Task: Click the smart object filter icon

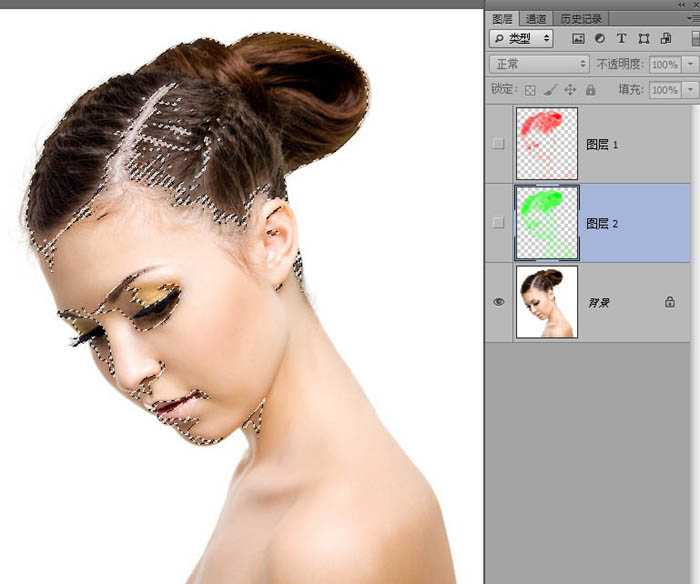Action: pos(665,38)
